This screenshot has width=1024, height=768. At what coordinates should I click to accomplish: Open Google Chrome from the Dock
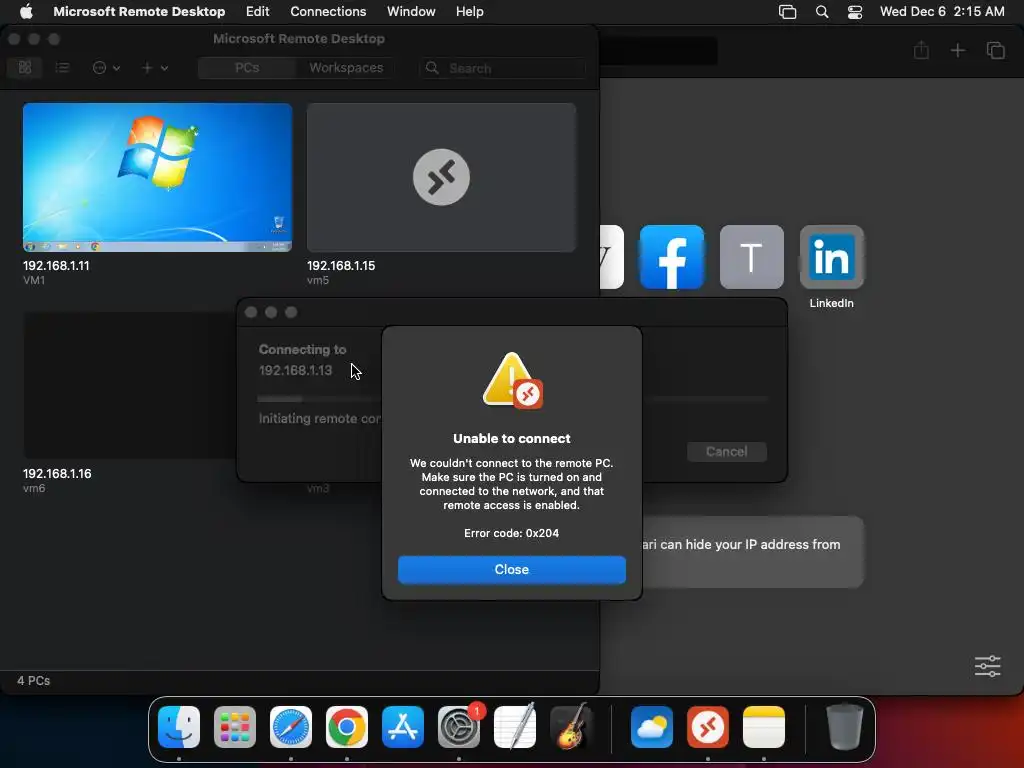347,727
